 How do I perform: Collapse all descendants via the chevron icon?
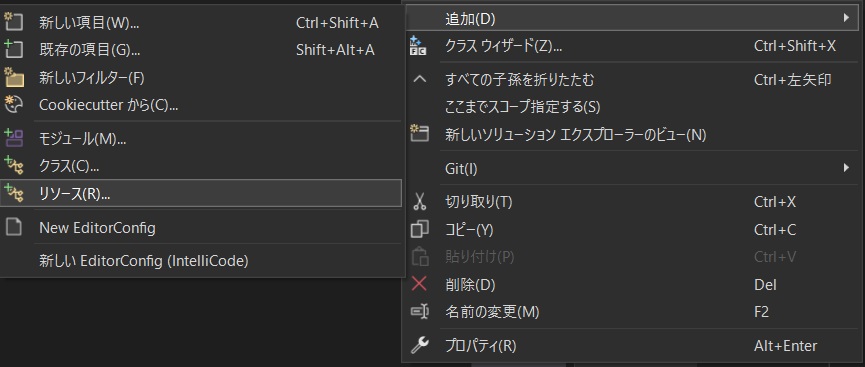tap(420, 79)
